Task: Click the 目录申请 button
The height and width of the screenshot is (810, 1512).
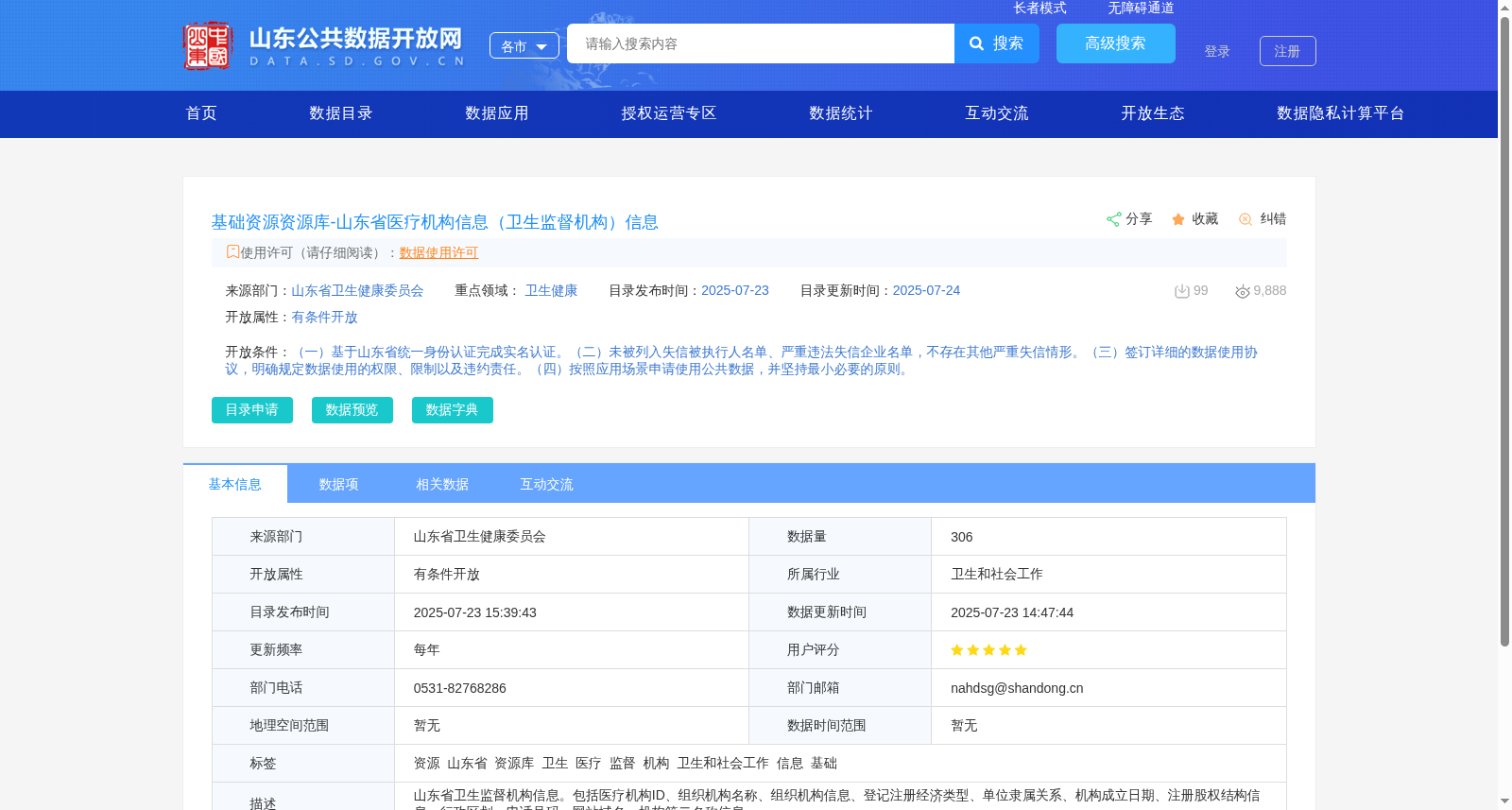Action: tap(252, 410)
